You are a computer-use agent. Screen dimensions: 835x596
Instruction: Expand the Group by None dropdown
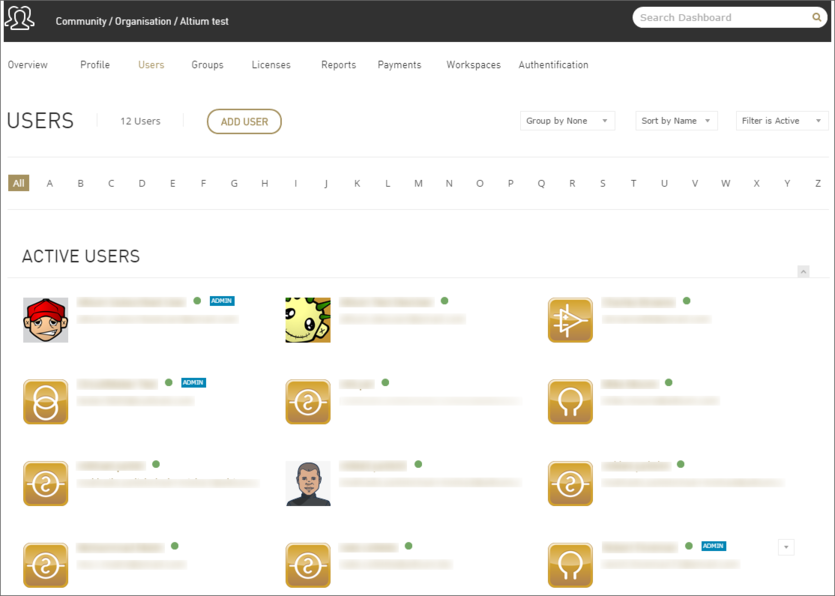pos(567,121)
